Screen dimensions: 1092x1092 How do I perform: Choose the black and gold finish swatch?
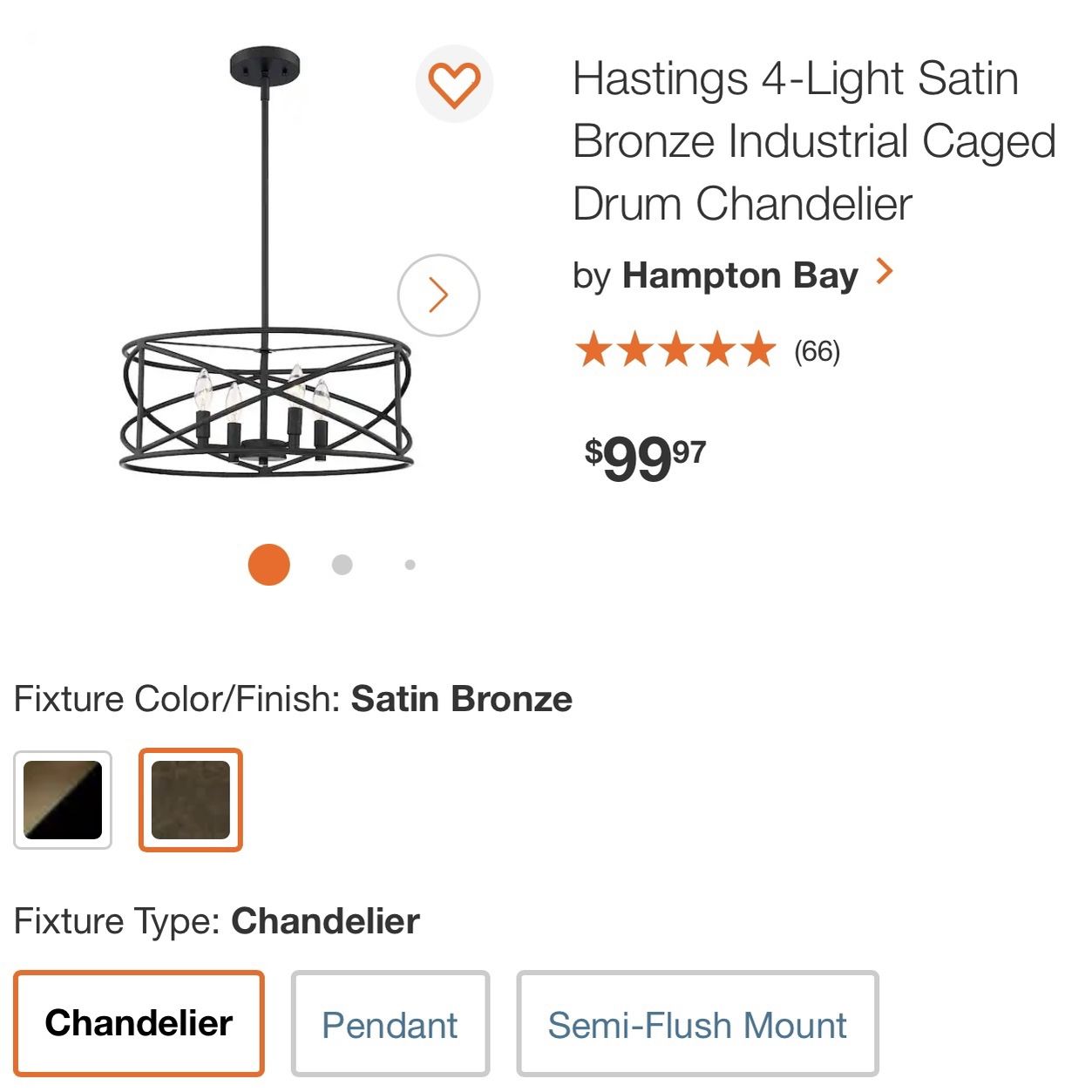(63, 800)
